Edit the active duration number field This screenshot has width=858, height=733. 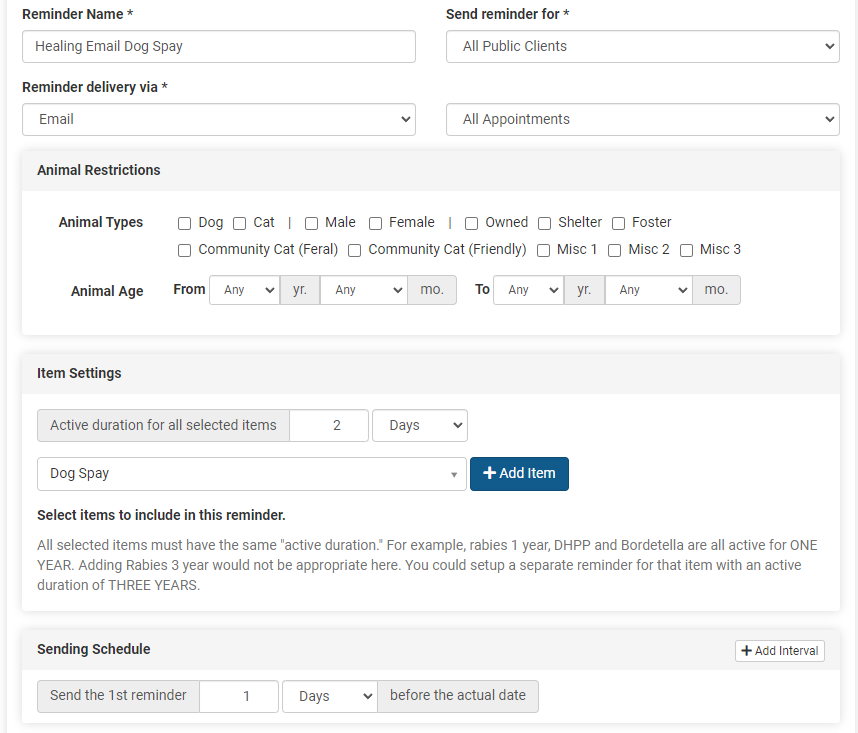point(329,425)
